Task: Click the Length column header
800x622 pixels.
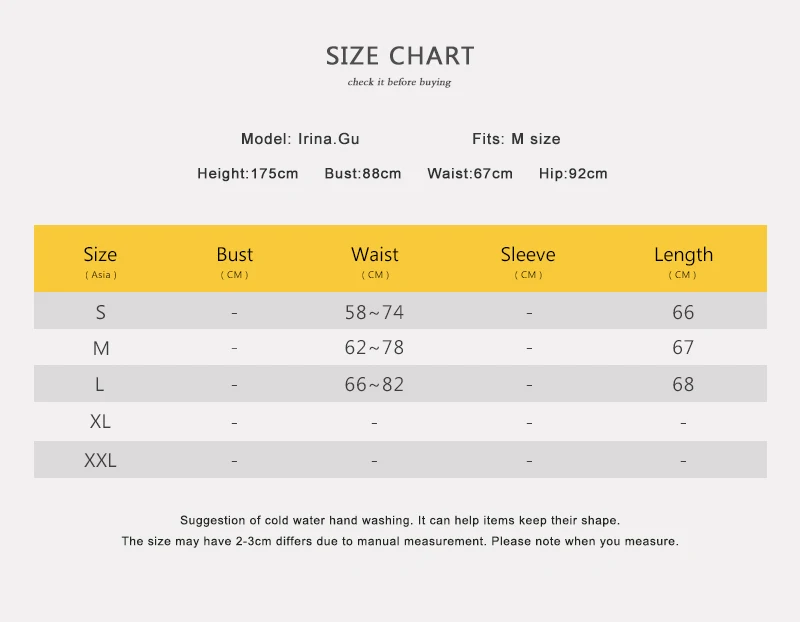Action: click(x=683, y=261)
